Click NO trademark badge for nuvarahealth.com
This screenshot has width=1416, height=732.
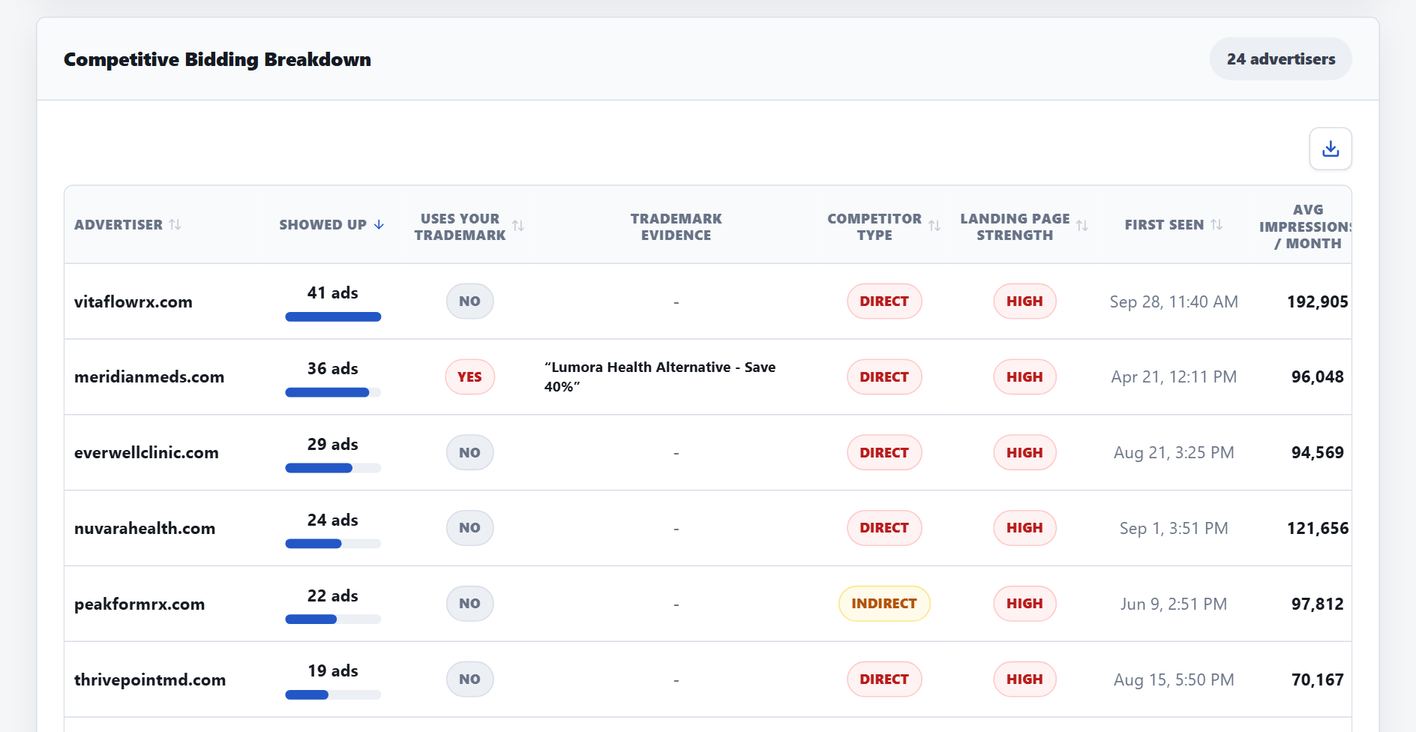(469, 528)
